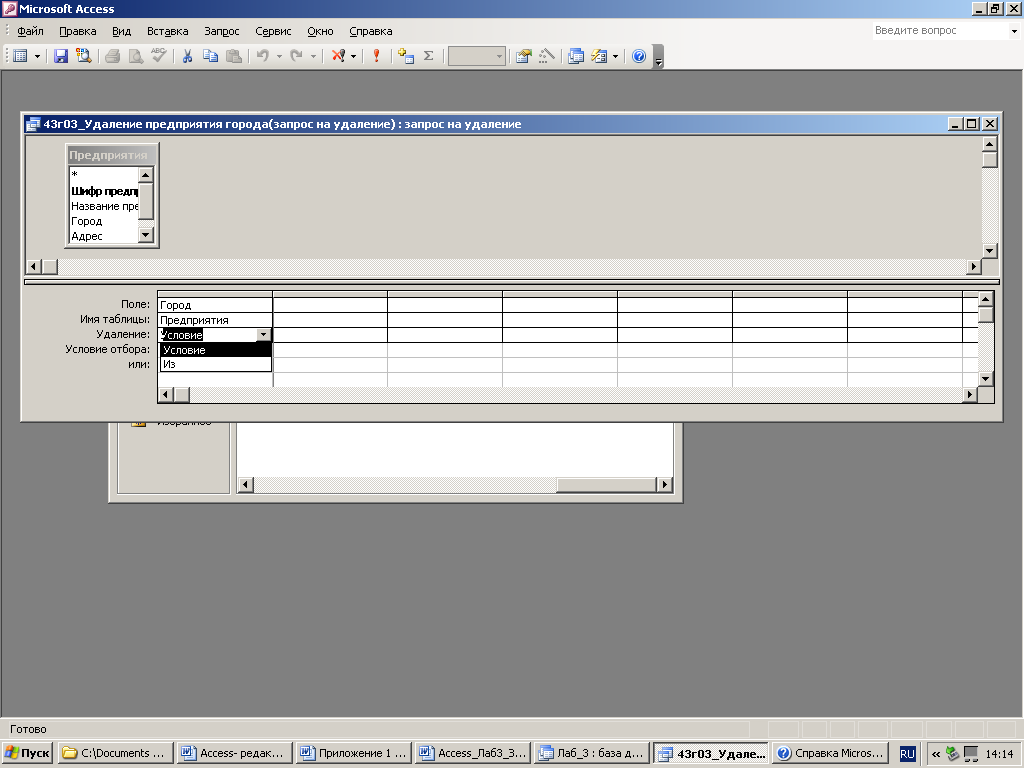Open the Top Values combo box in toolbar

(x=477, y=56)
